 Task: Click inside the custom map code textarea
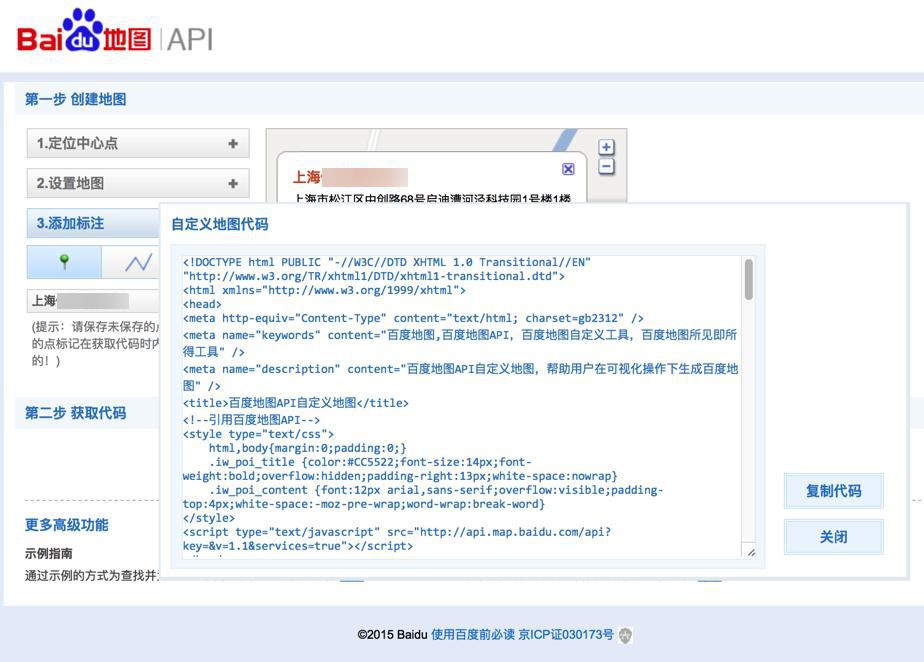461,406
